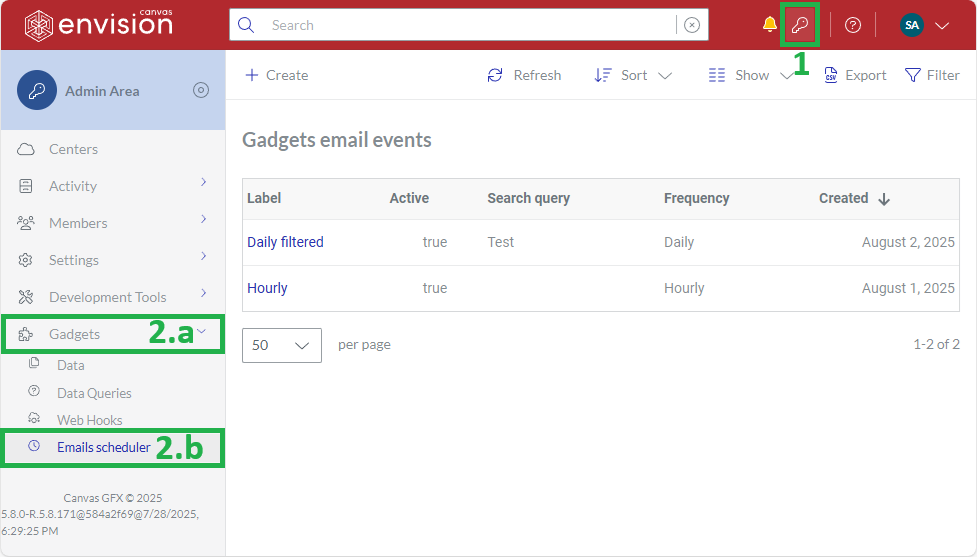Open the help question mark icon
This screenshot has width=977, height=557.
852,25
